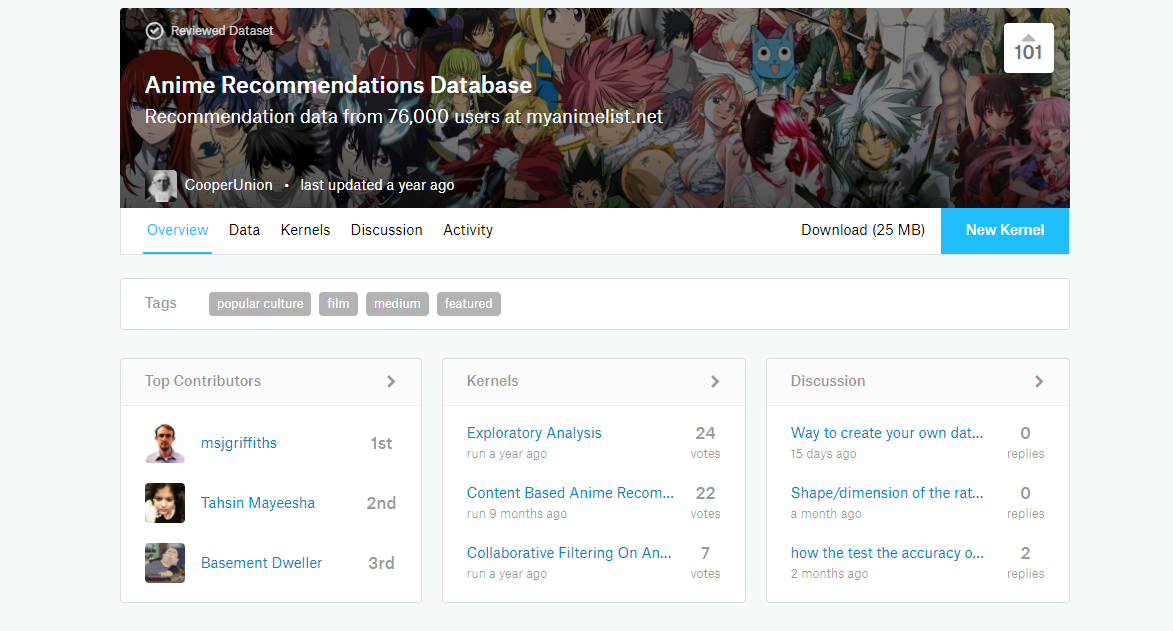Open CooperUnion's profile avatar
This screenshot has width=1173, height=631.
[161, 186]
